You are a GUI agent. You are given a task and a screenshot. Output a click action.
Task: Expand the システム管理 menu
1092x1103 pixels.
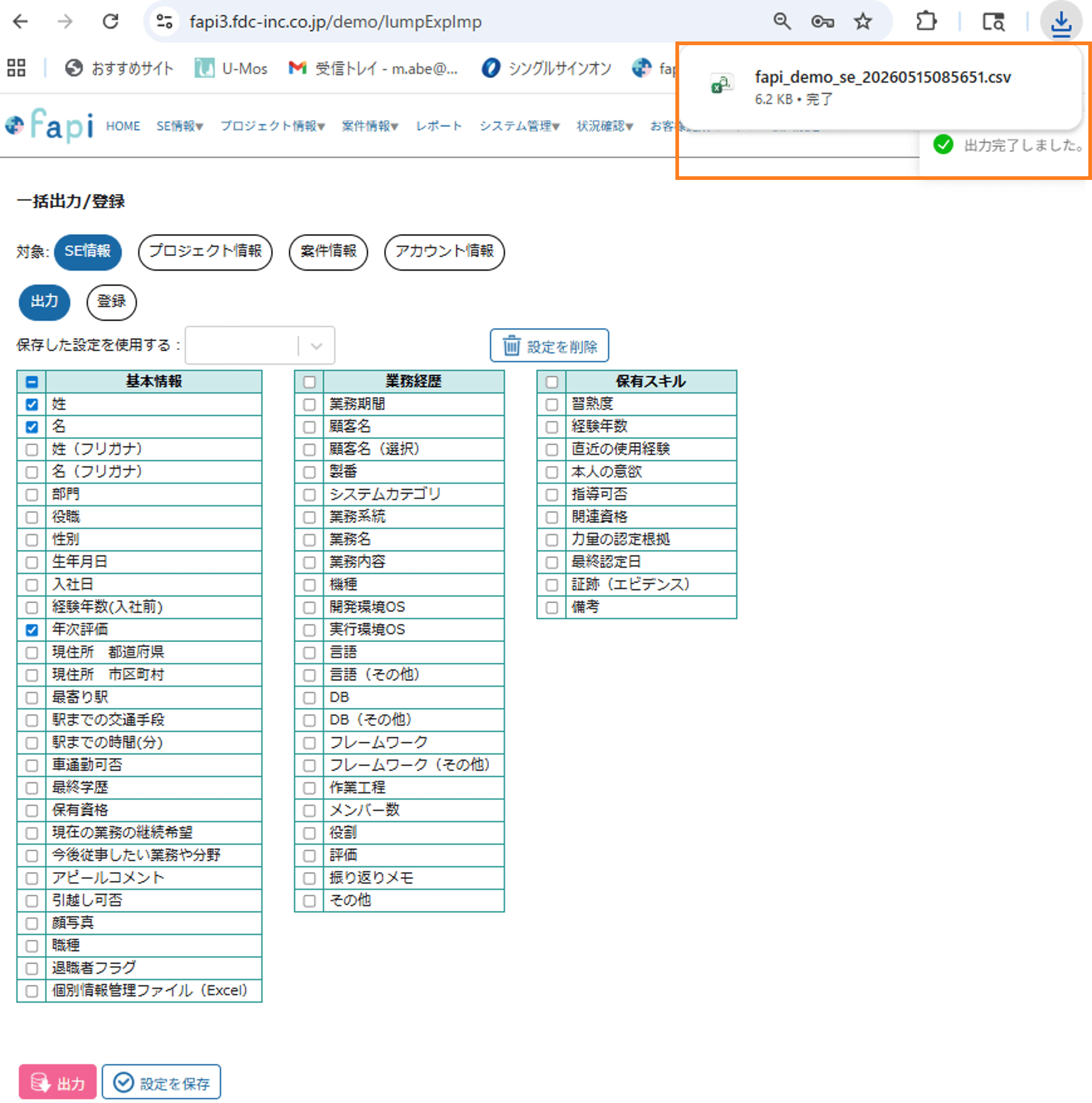tap(519, 126)
